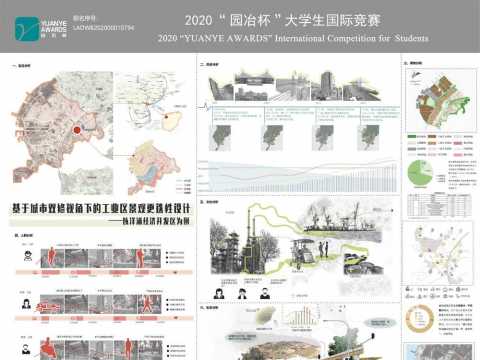Image resolution: width=480 pixels, height=360 pixels.
Task: Click the industrial chimney tower illustration
Action: [x=252, y=240]
